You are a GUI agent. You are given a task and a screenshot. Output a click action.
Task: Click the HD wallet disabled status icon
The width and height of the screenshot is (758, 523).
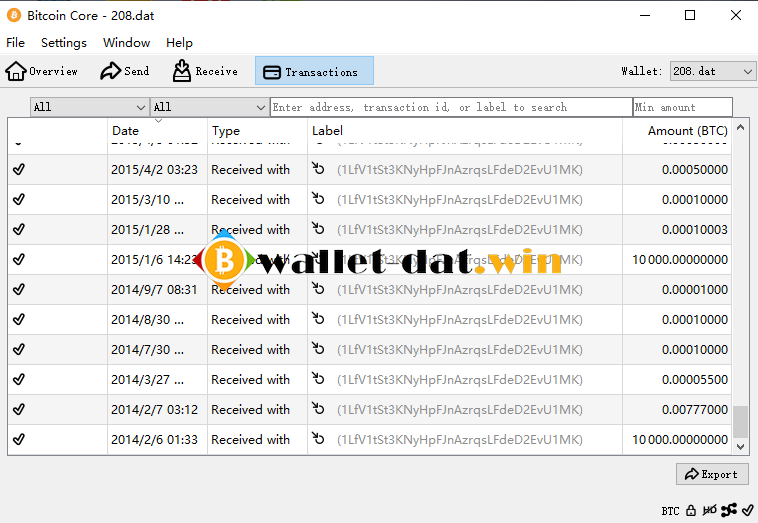(710, 510)
